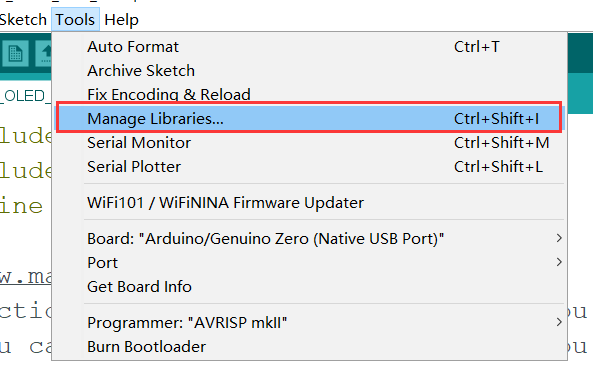Viewport: 593px width, 371px height.
Task: Expand the Board submenu arrow
Action: click(x=559, y=238)
